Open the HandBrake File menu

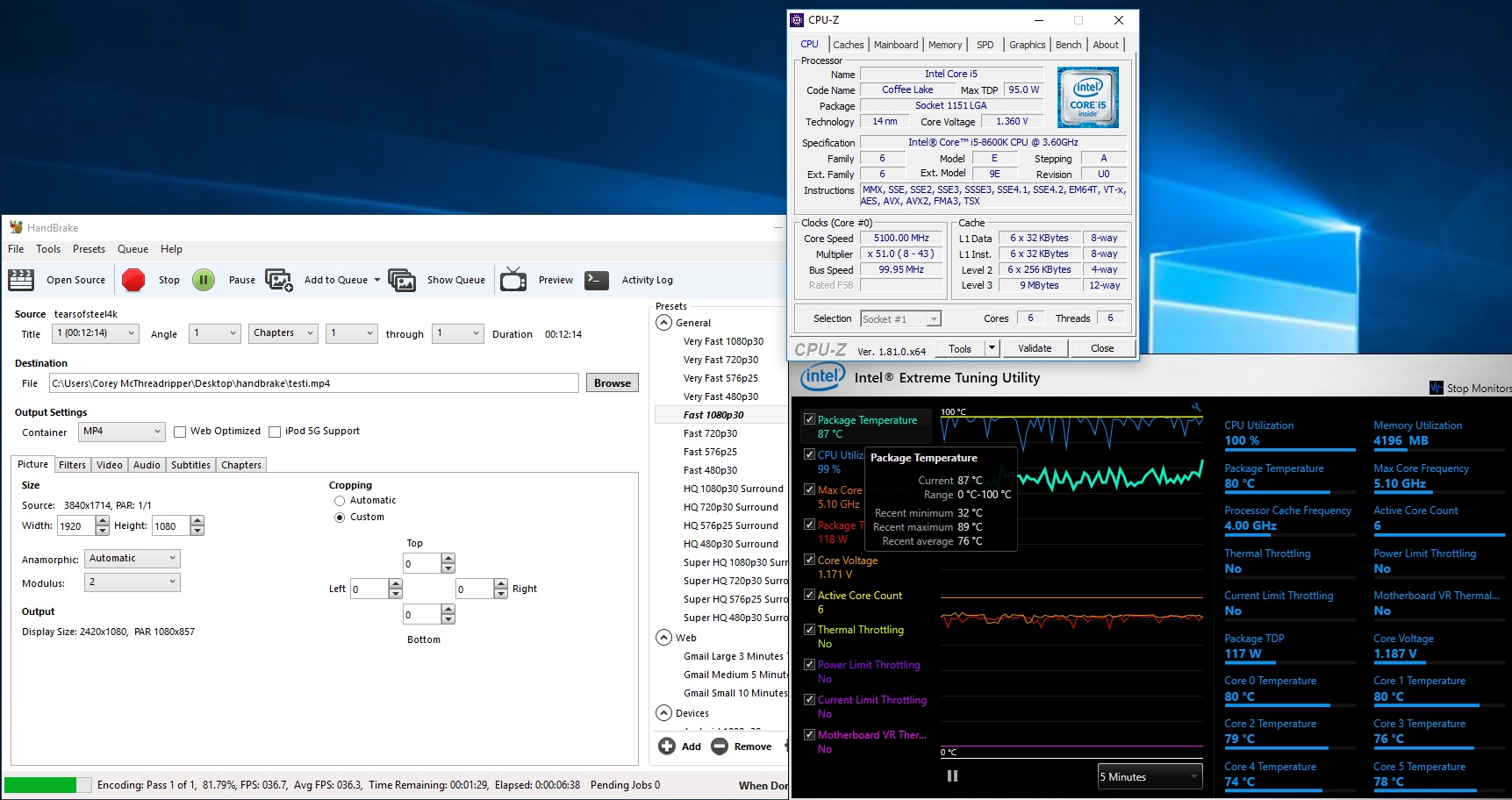point(16,249)
